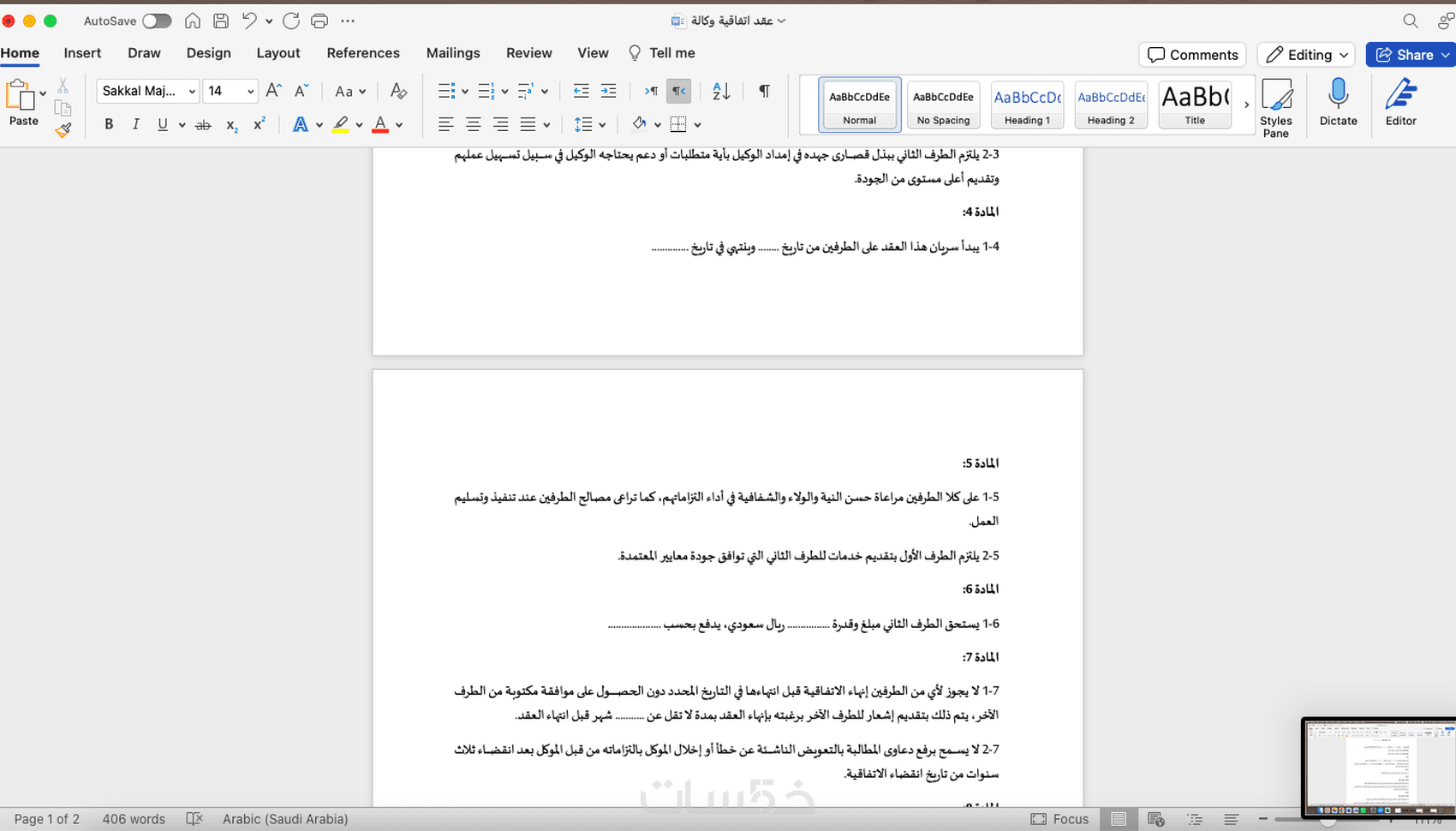Toggle show paragraph marks button
The width and height of the screenshot is (1456, 831).
tap(764, 91)
